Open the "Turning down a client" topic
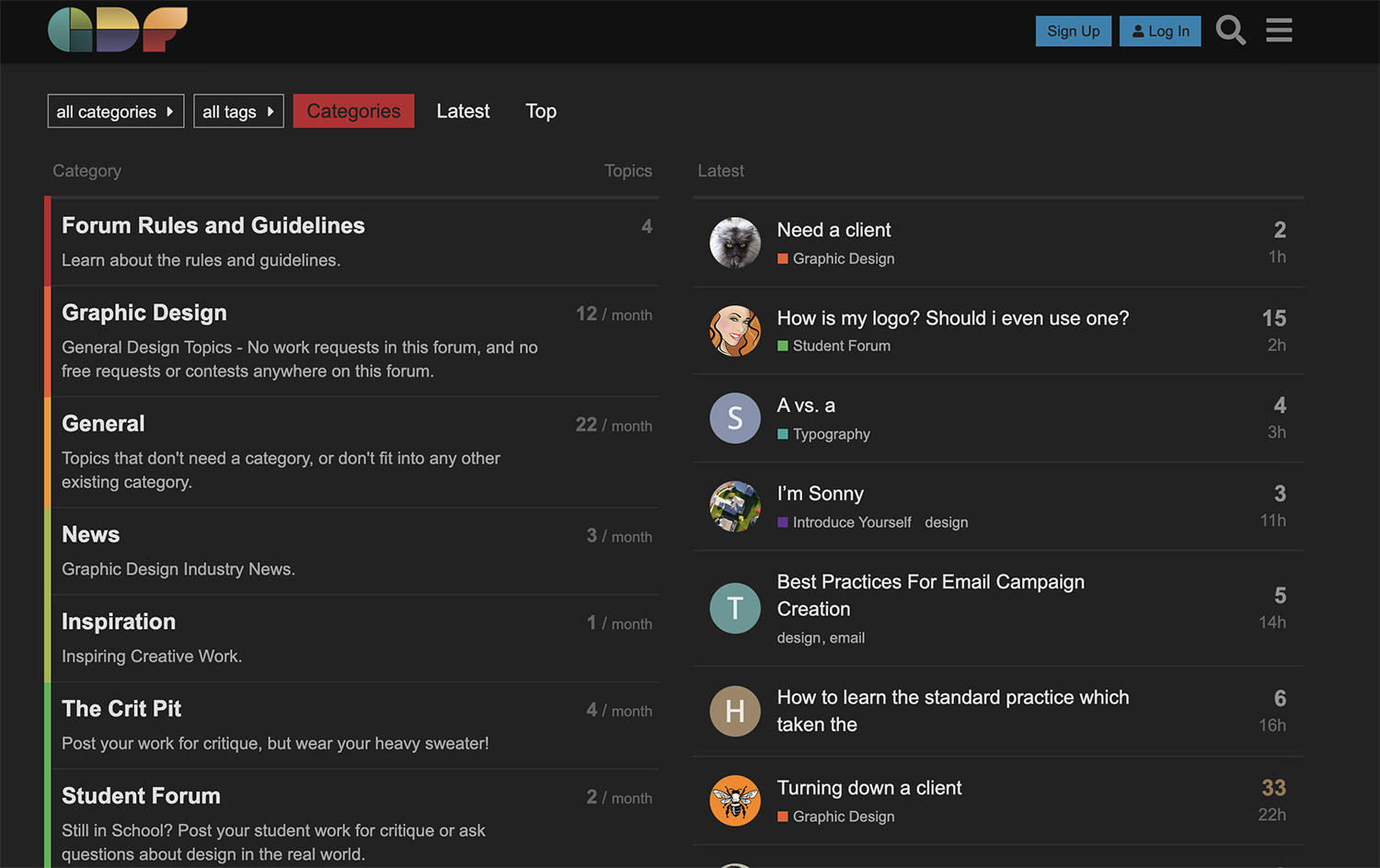The width and height of the screenshot is (1380, 868). [x=868, y=788]
